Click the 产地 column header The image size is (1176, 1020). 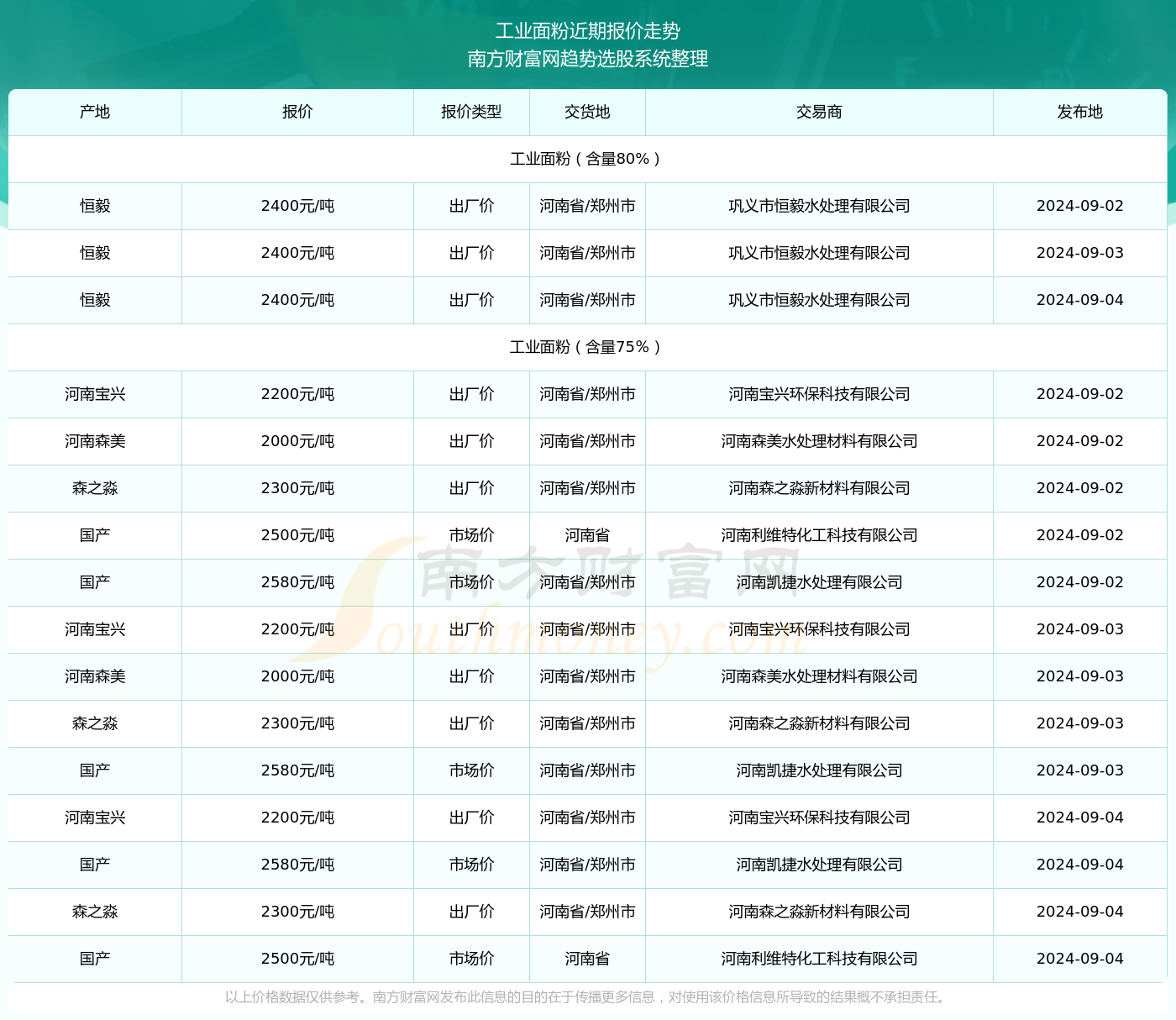(x=95, y=112)
